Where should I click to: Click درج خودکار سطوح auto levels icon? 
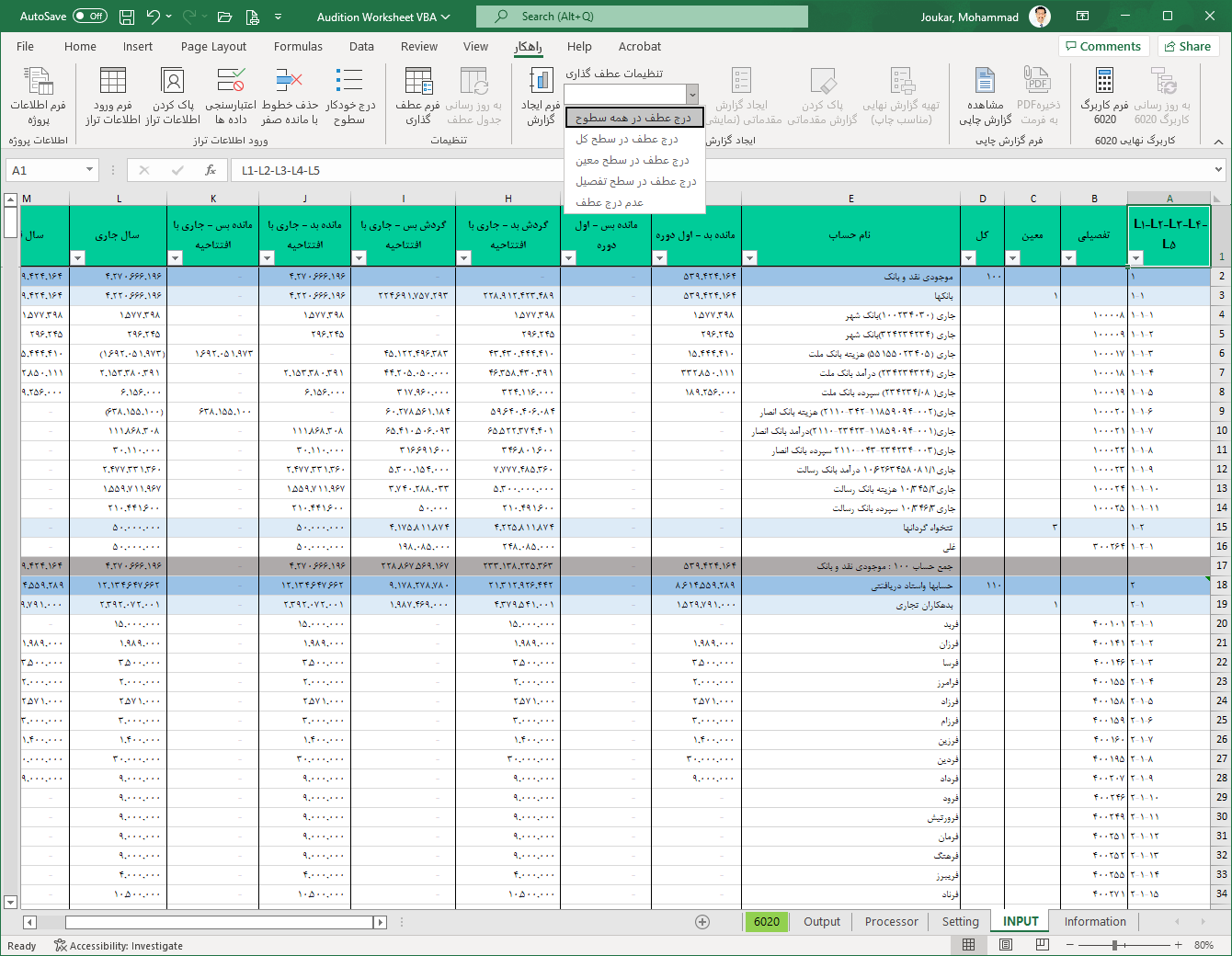click(x=349, y=96)
